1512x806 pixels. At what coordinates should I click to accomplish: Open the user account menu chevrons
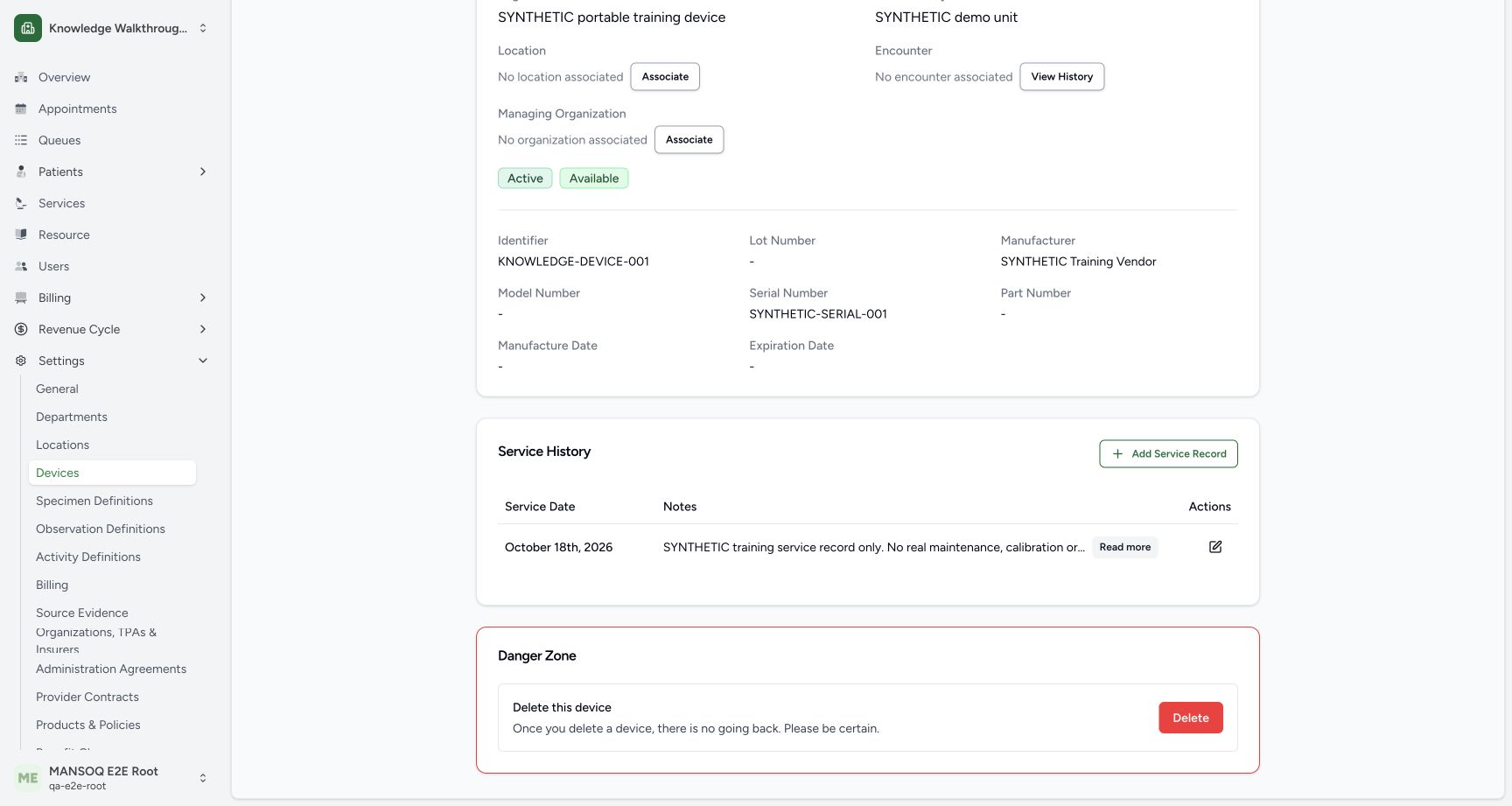point(203,778)
